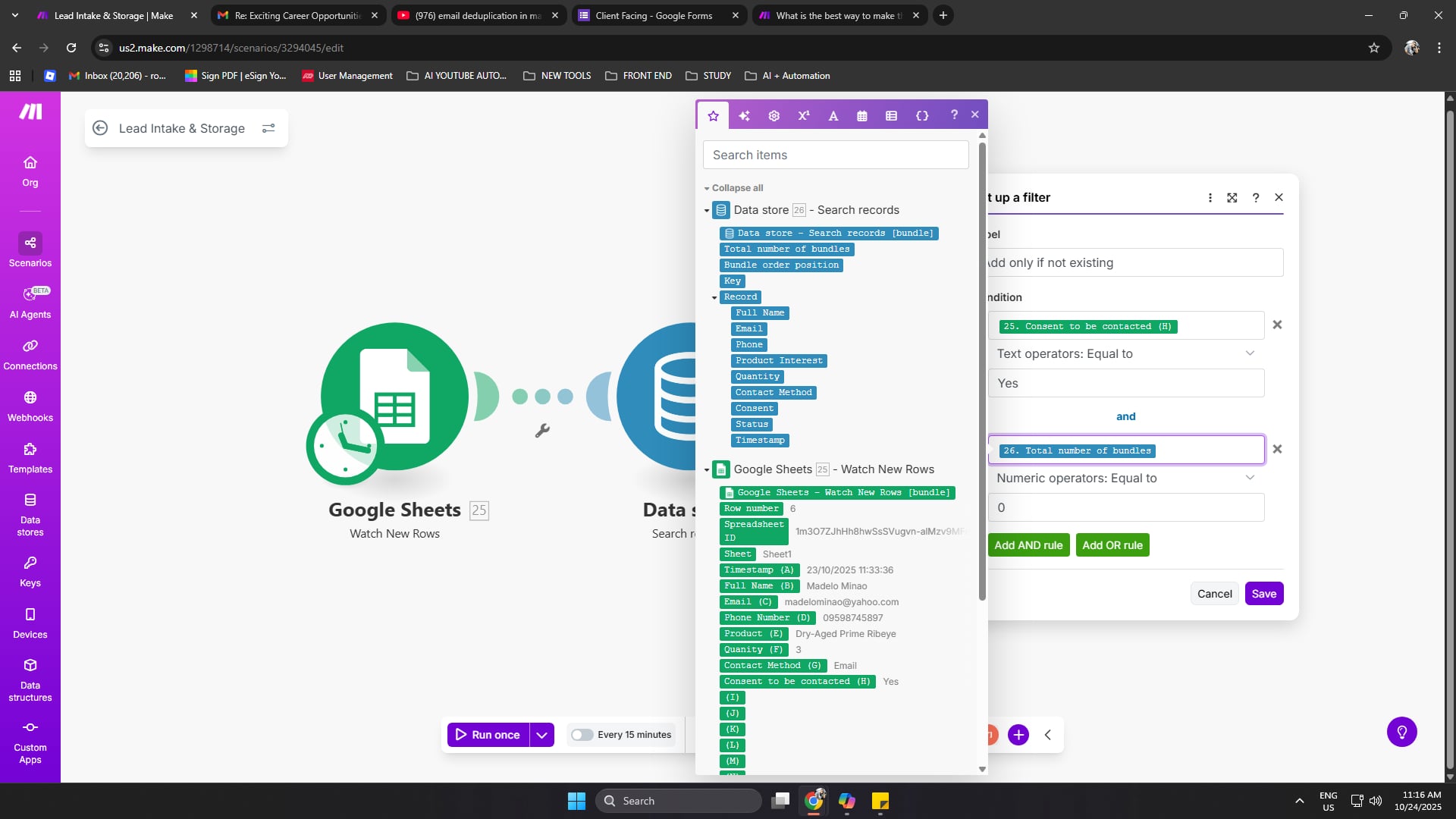Open Webhooks in the sidebar
The width and height of the screenshot is (1456, 819).
[30, 406]
